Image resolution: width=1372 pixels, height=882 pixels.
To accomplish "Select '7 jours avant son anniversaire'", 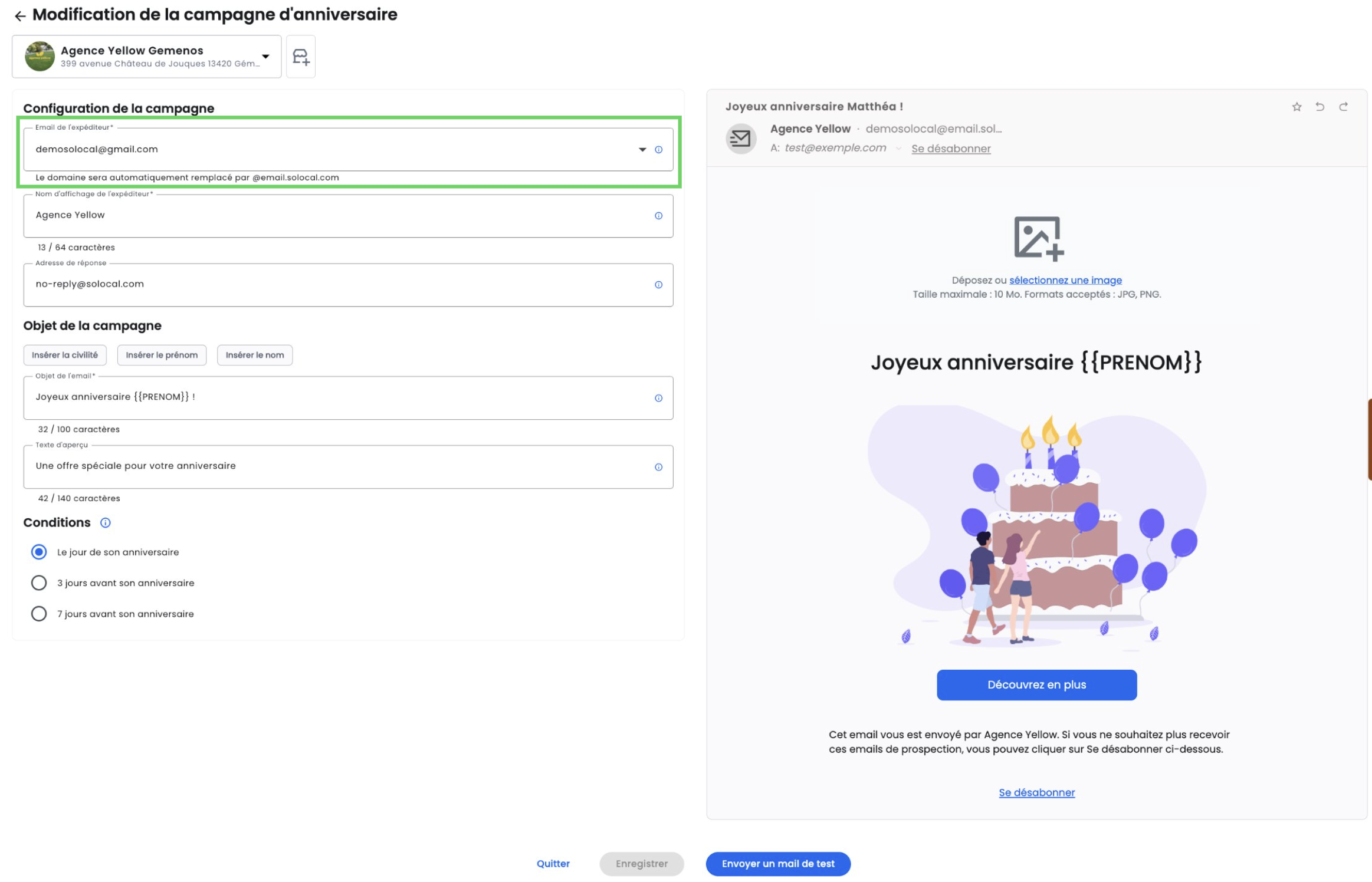I will pyautogui.click(x=39, y=614).
